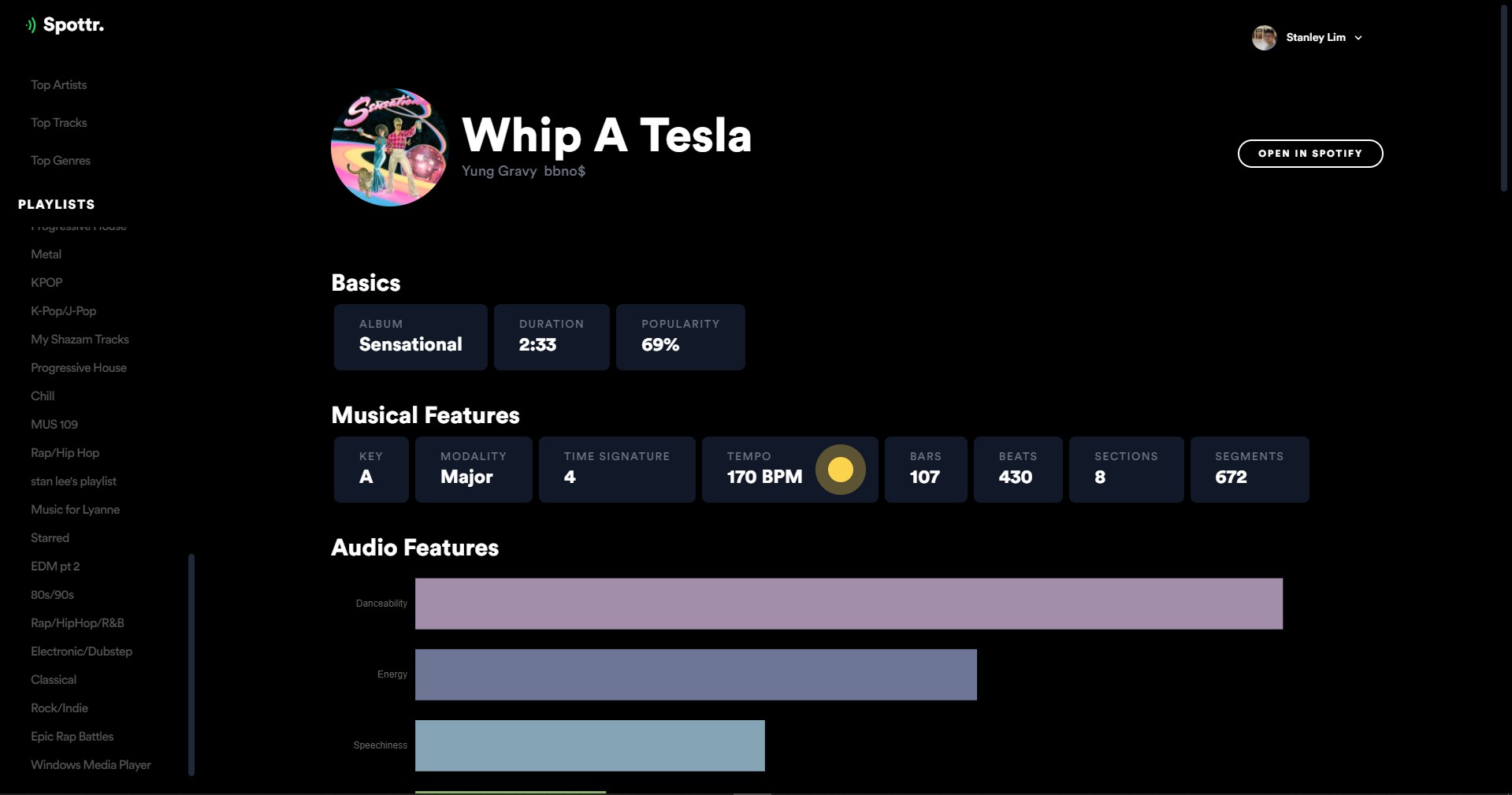Open the Starred playlist
The width and height of the screenshot is (1512, 795).
point(50,538)
